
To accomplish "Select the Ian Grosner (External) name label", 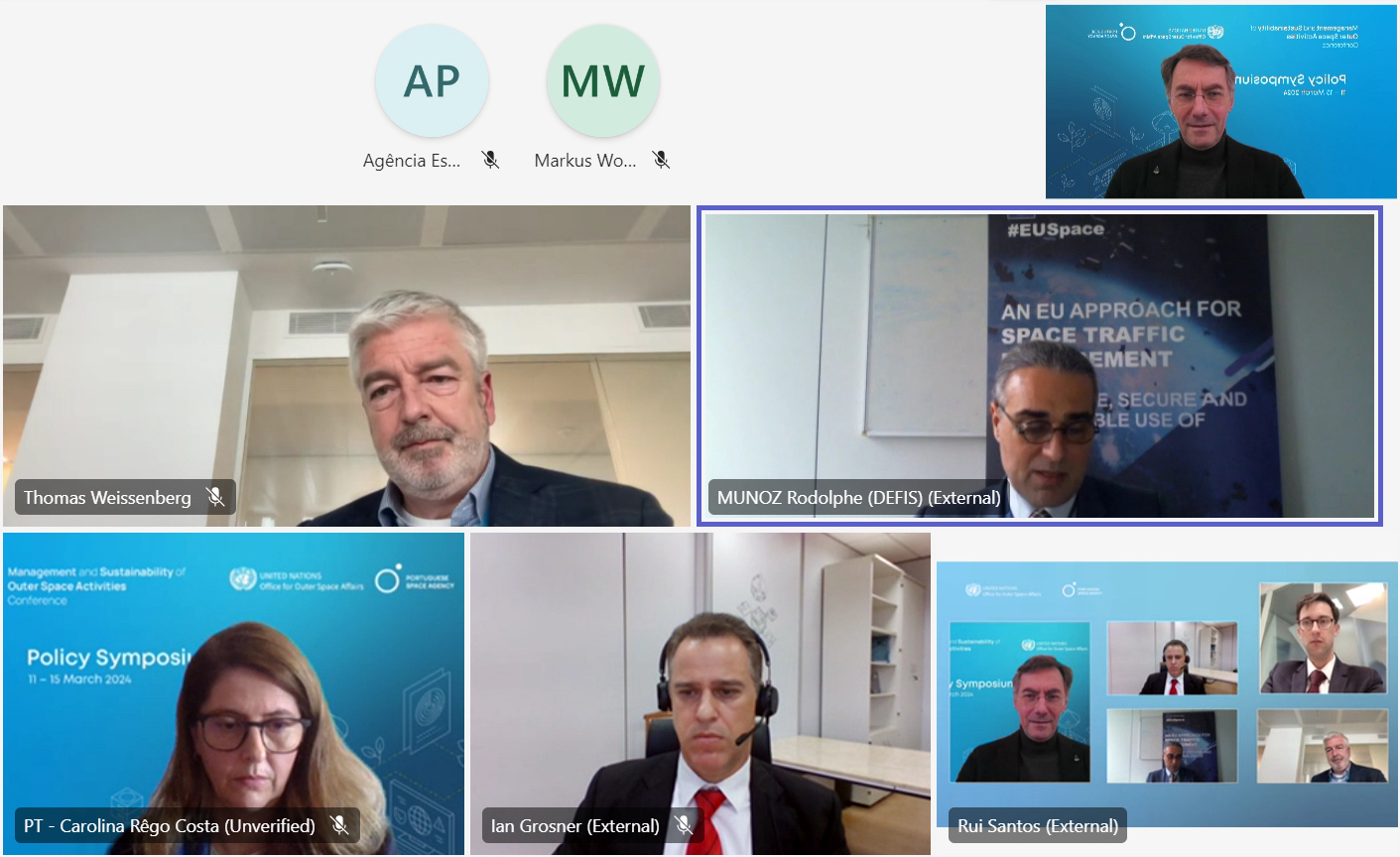I will click(x=575, y=825).
